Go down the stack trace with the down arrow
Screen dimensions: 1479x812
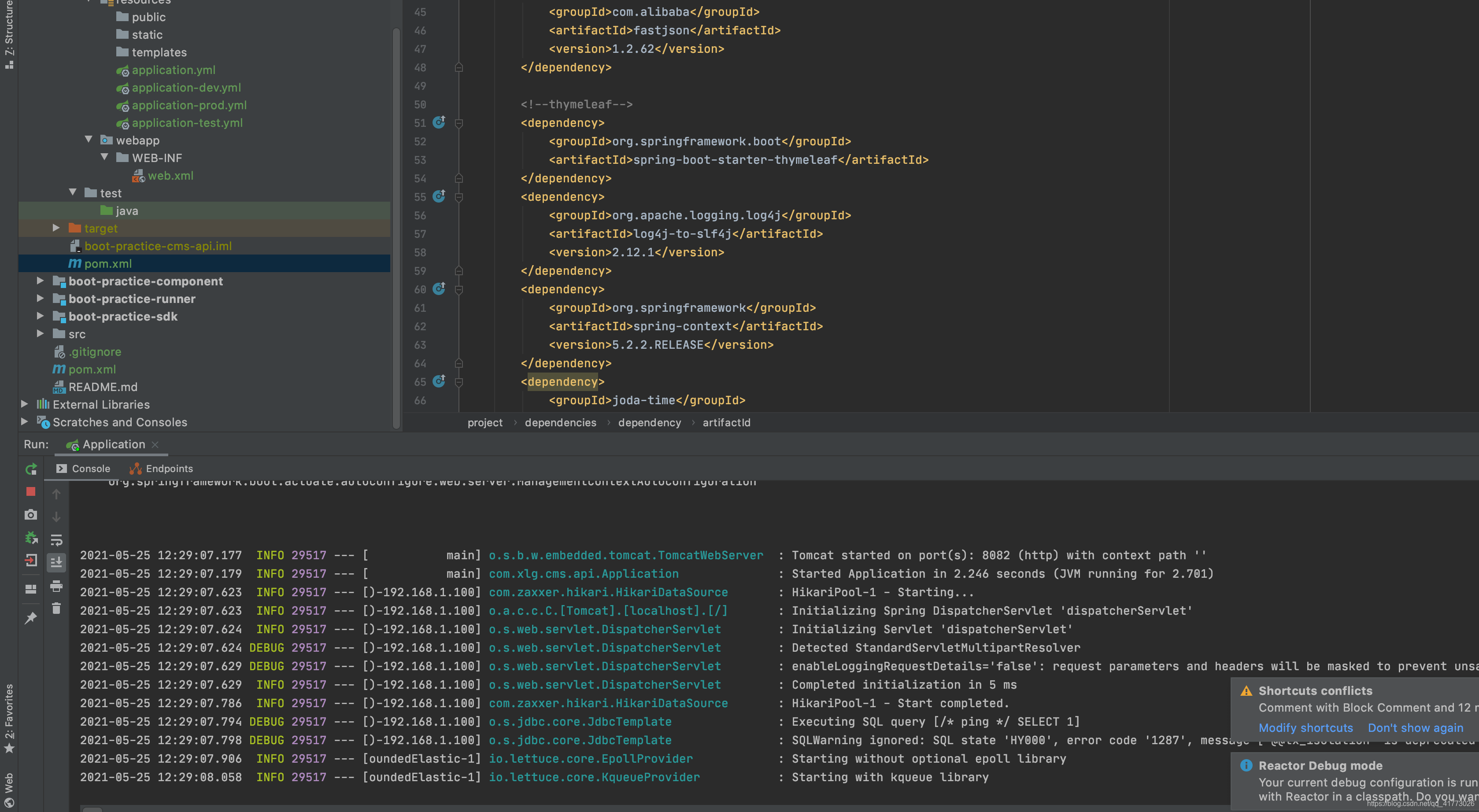tap(56, 517)
